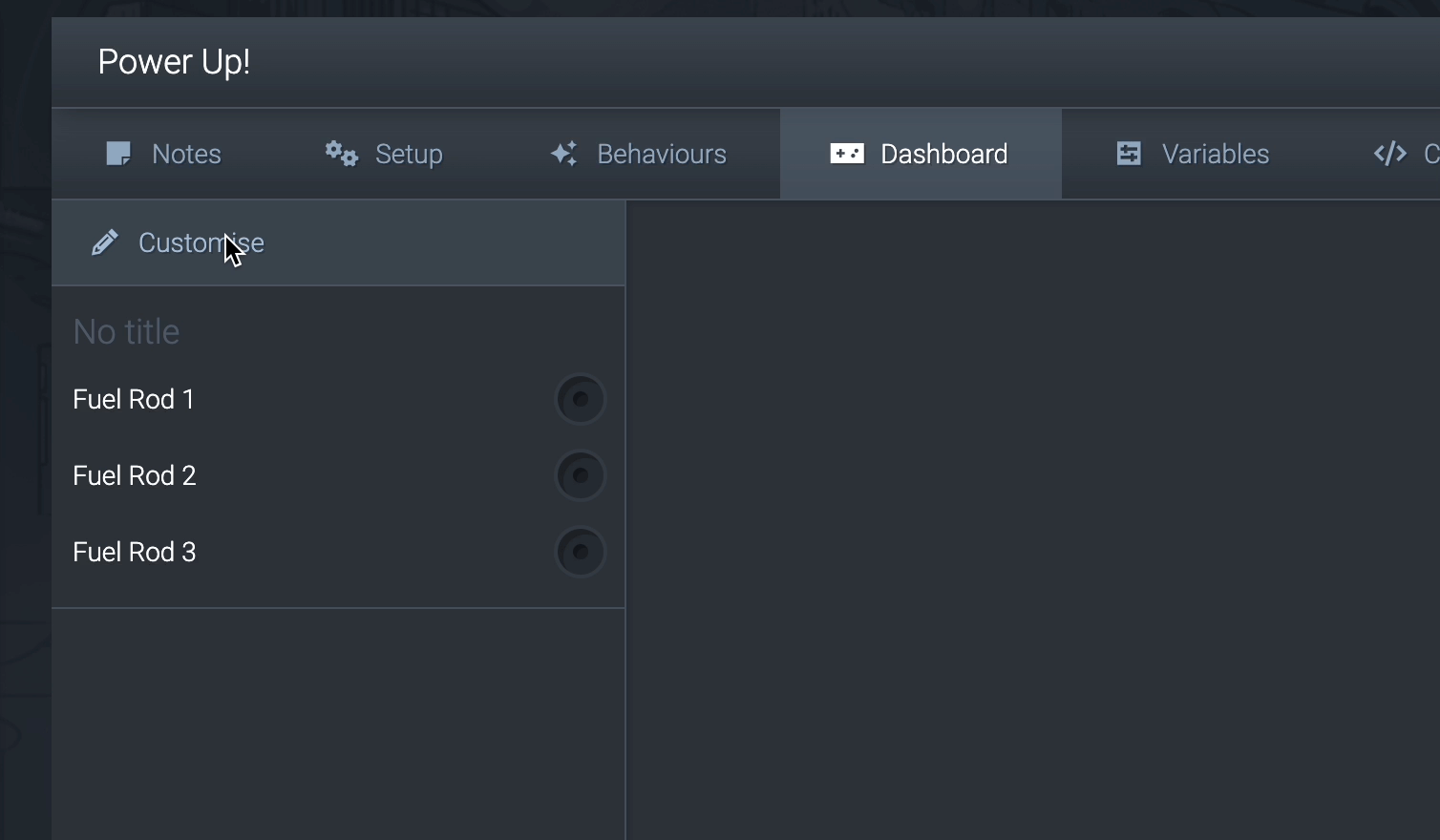Click the Variables panel icon
Image resolution: width=1440 pixels, height=840 pixels.
1129,153
